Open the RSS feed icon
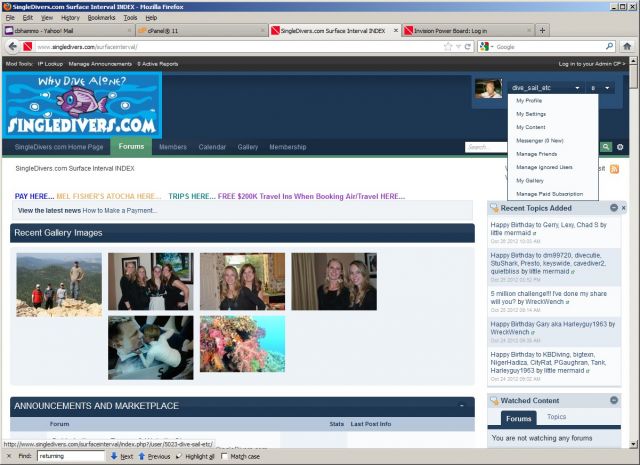The width and height of the screenshot is (640, 465). [x=614, y=169]
